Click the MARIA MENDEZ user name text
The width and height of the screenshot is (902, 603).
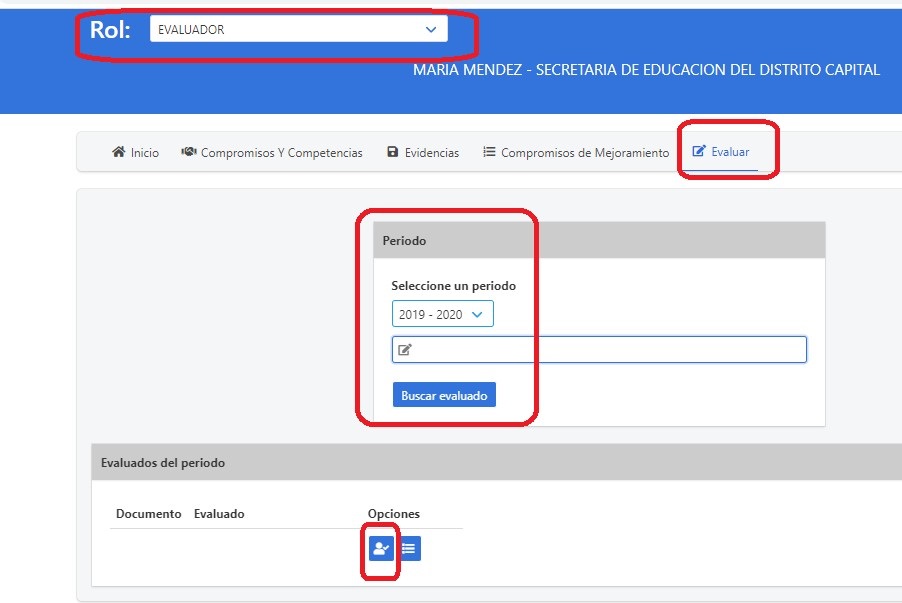[467, 70]
